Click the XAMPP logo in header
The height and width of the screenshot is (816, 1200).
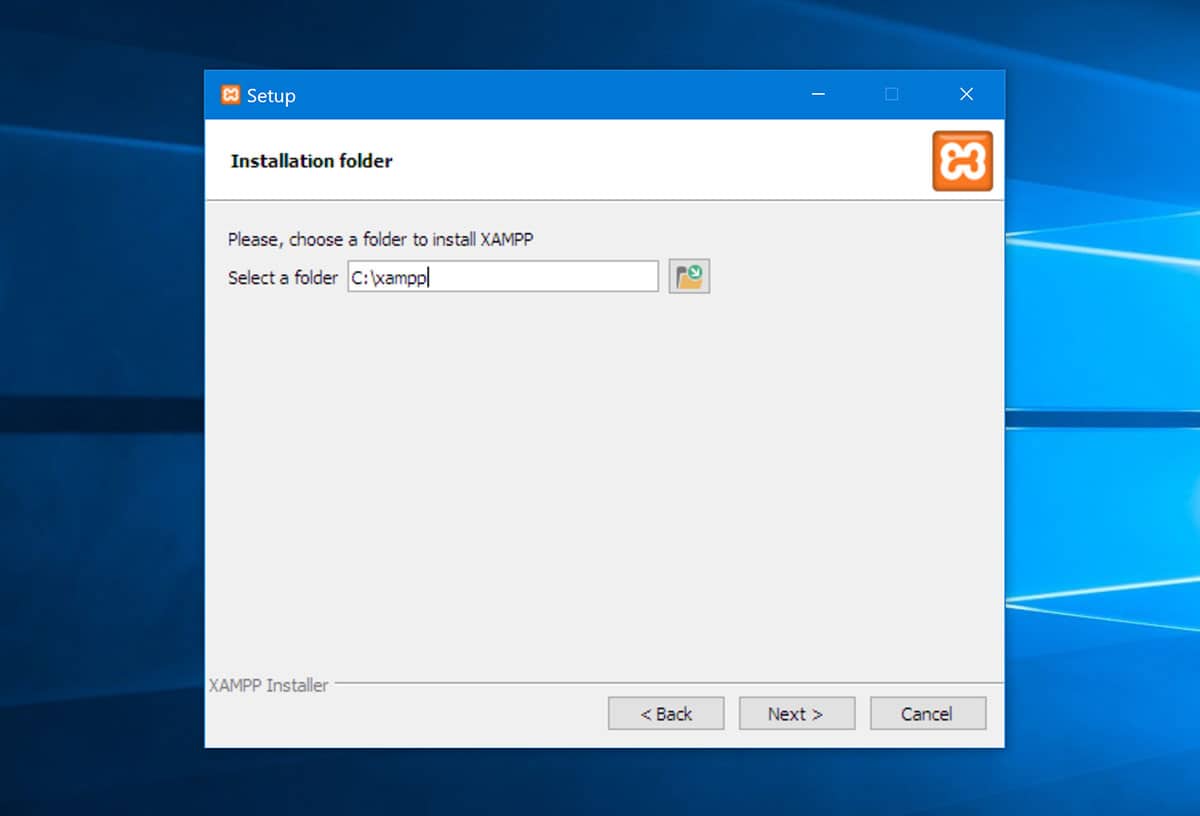point(962,161)
